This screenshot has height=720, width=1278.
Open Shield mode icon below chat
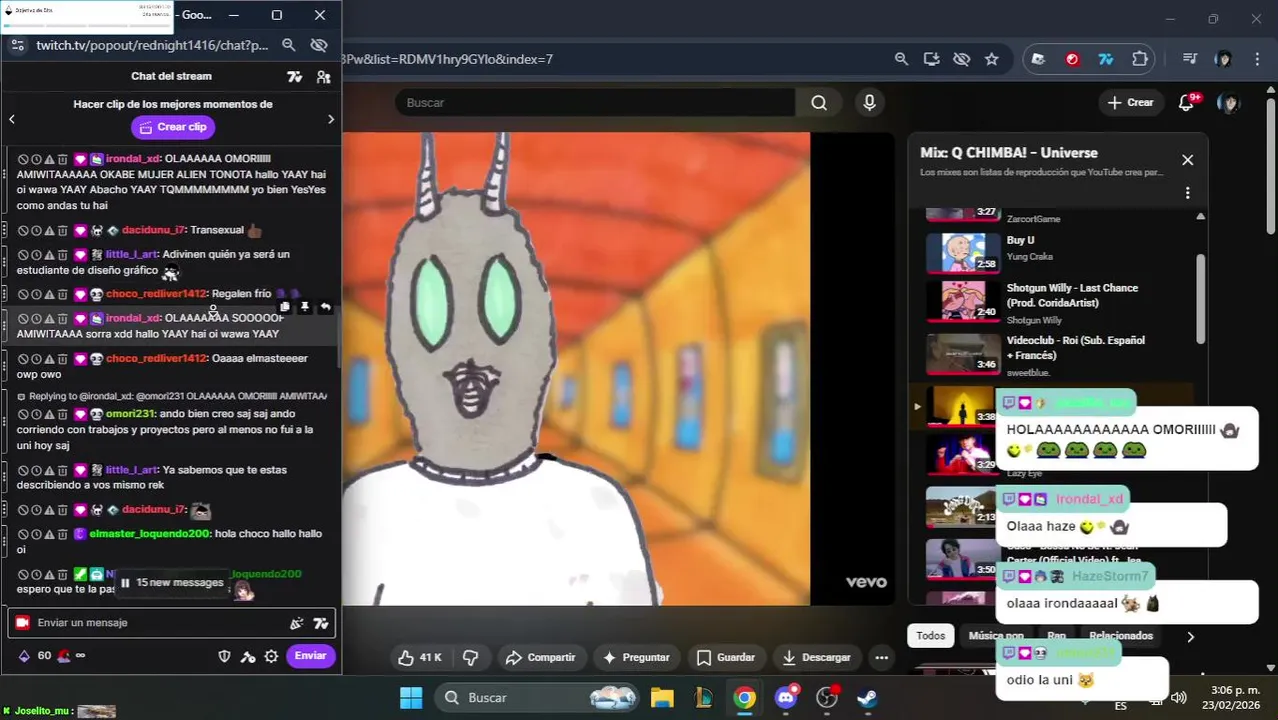click(225, 656)
